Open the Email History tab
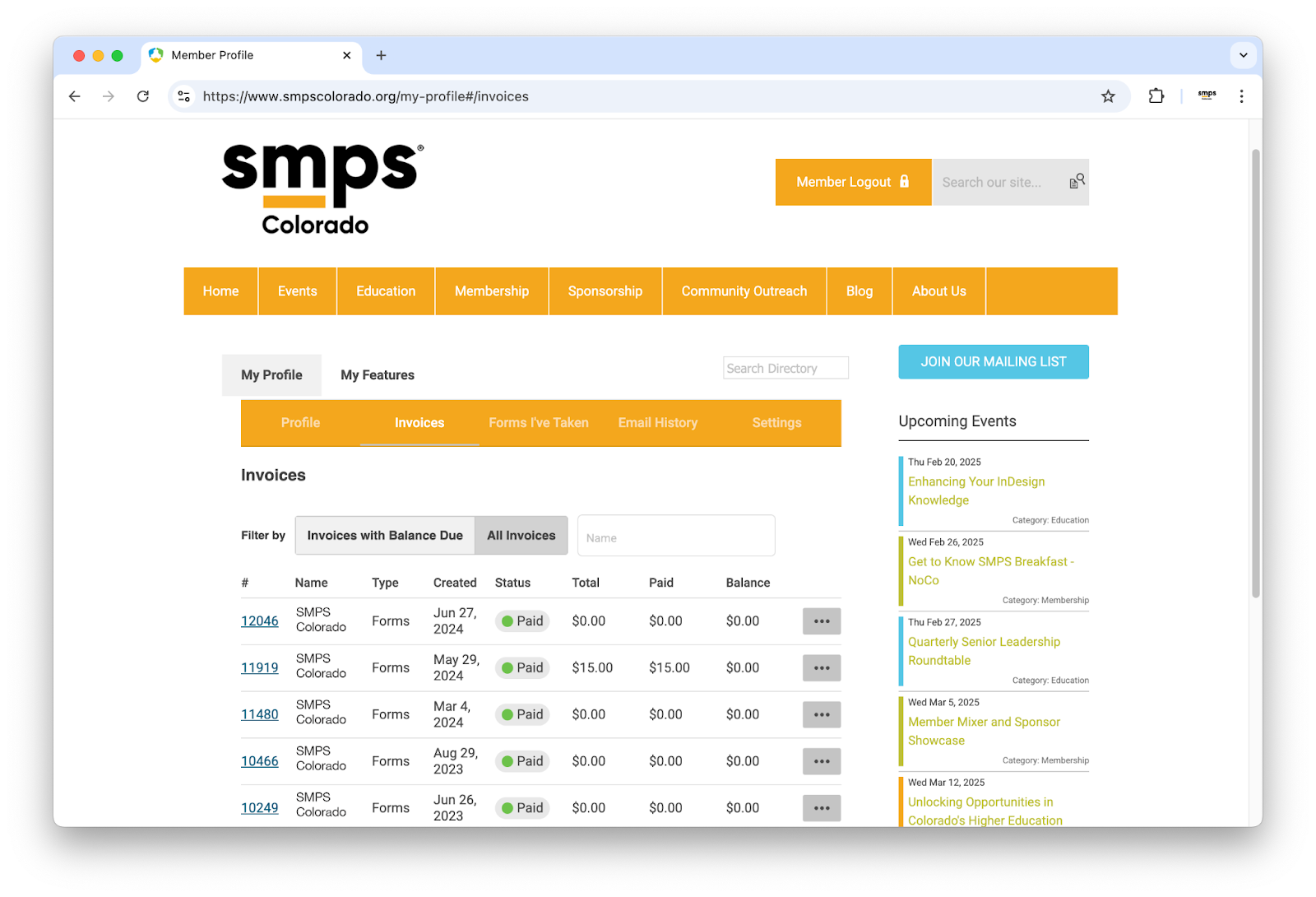 658,423
